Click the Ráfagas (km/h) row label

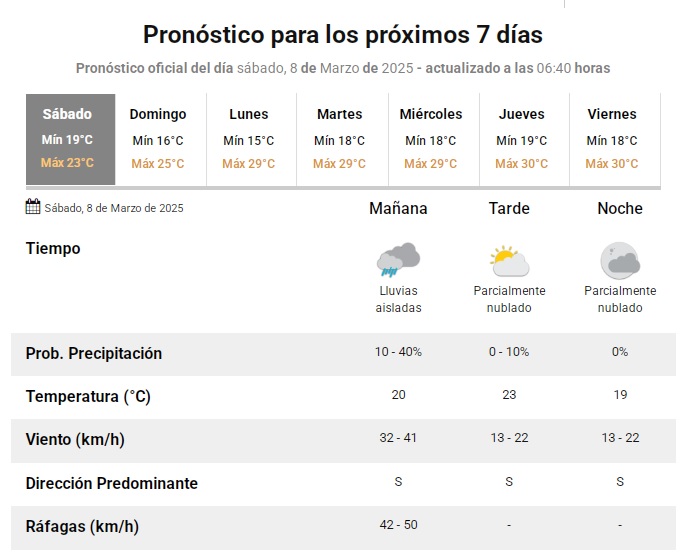(82, 526)
